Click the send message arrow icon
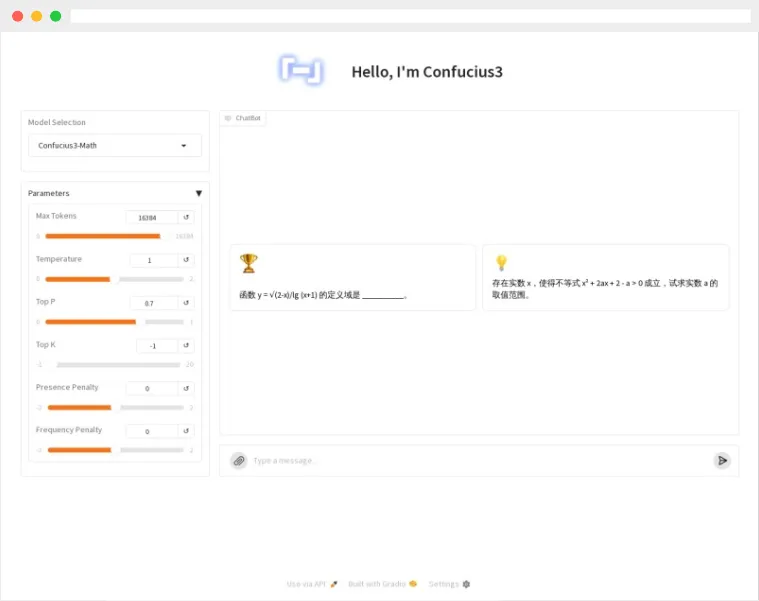This screenshot has height=601, width=759. pos(722,461)
